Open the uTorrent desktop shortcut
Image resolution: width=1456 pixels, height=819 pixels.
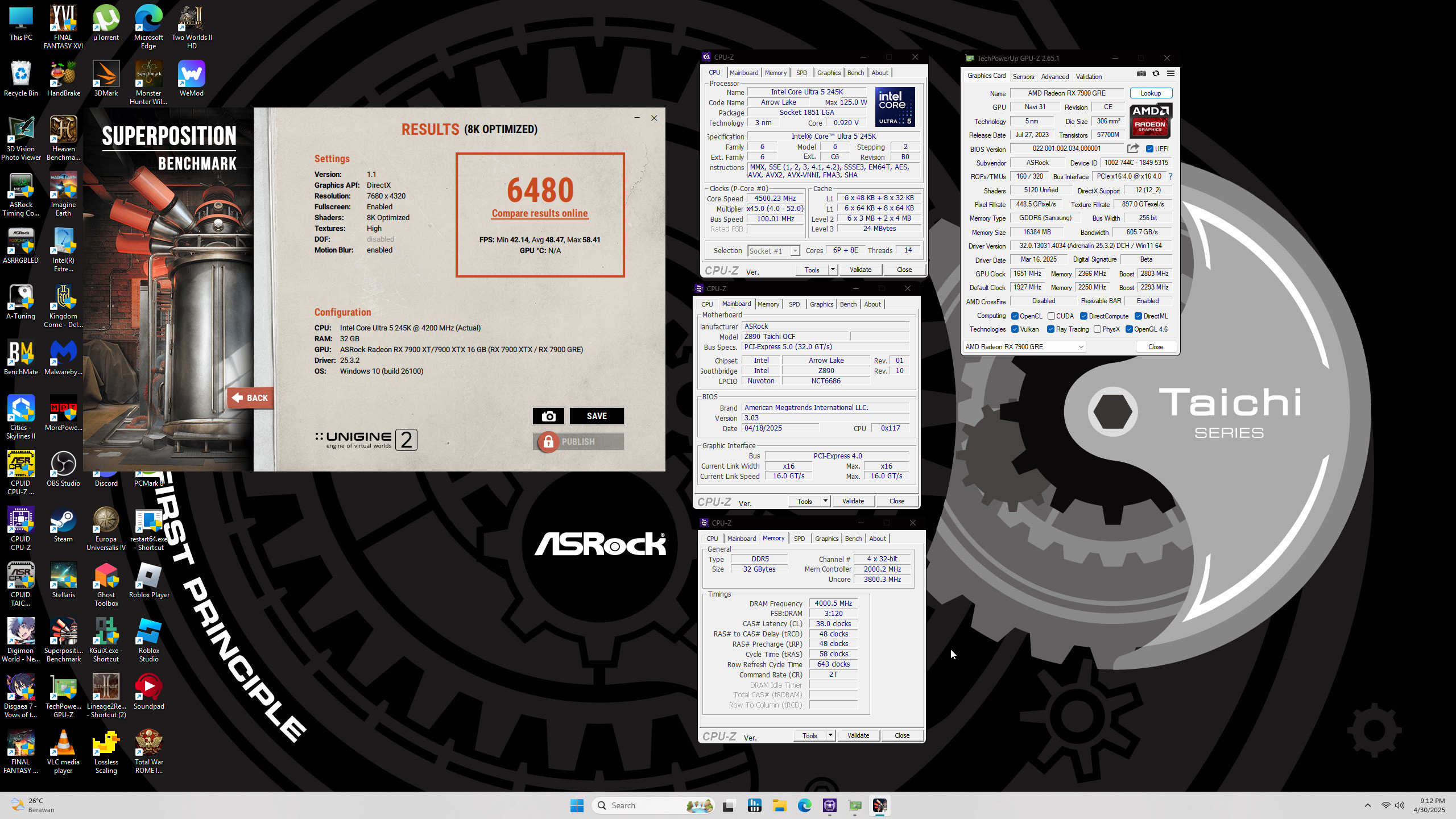(106, 23)
